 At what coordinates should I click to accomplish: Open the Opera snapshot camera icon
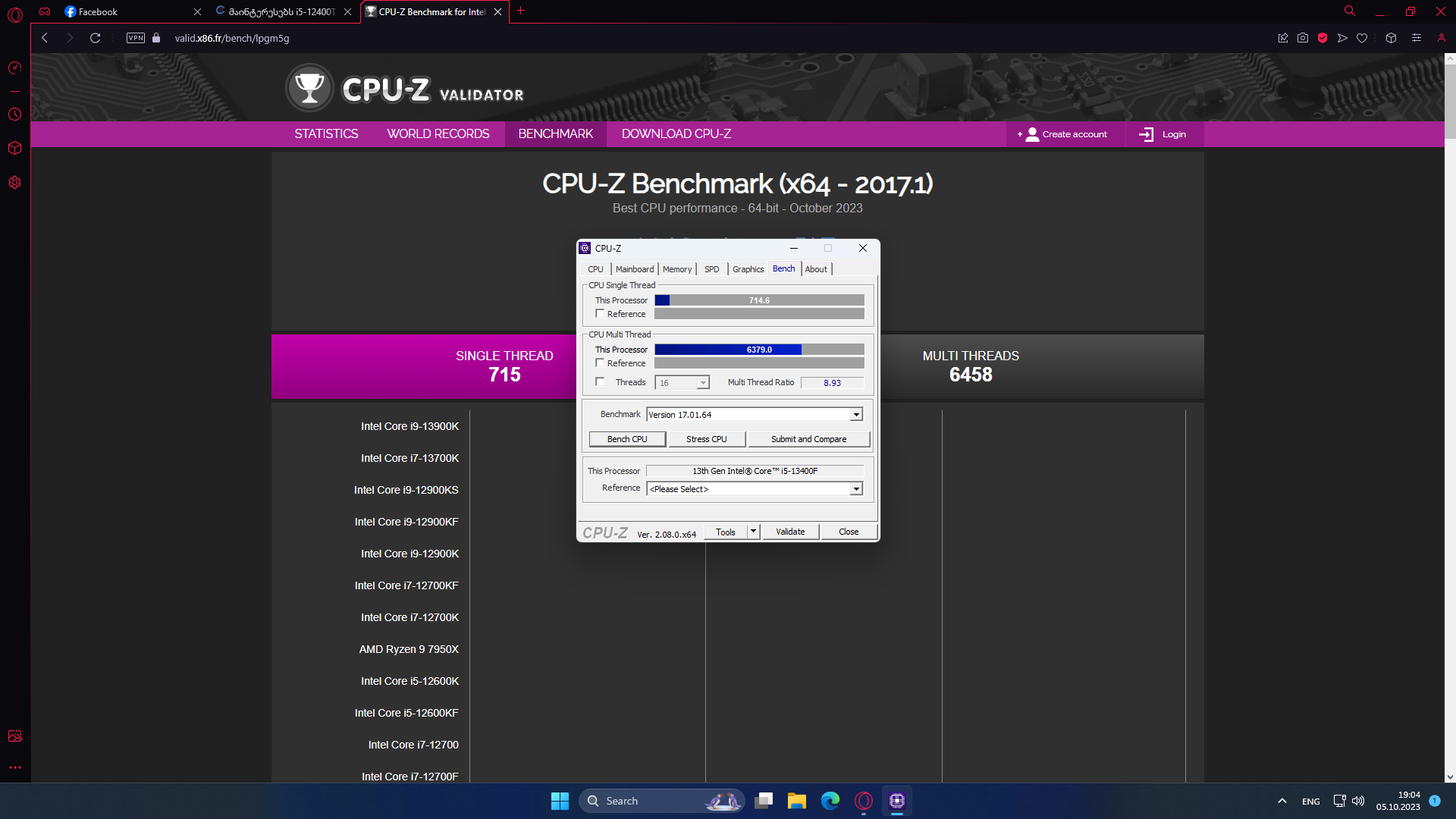pos(1303,38)
